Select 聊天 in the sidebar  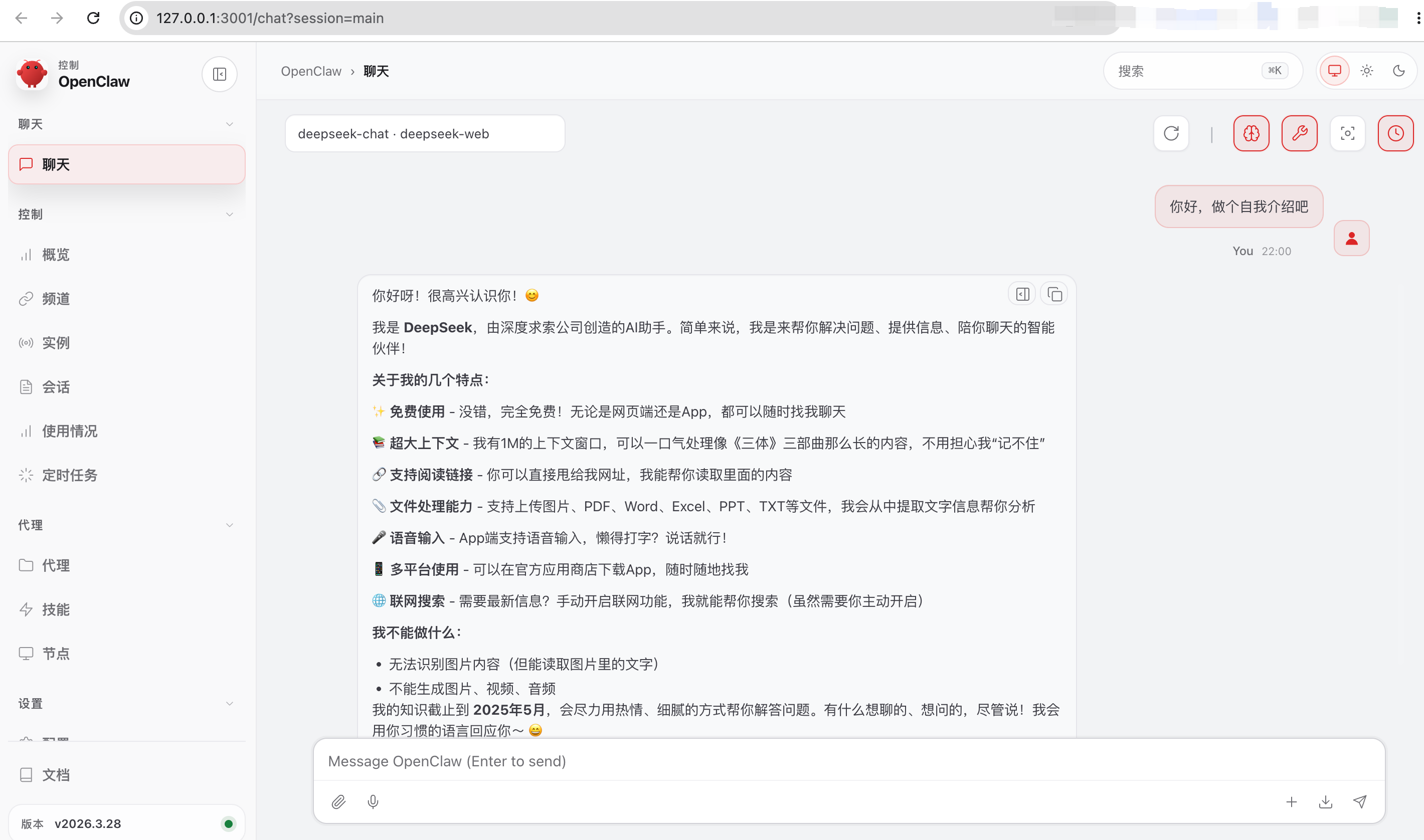point(127,164)
